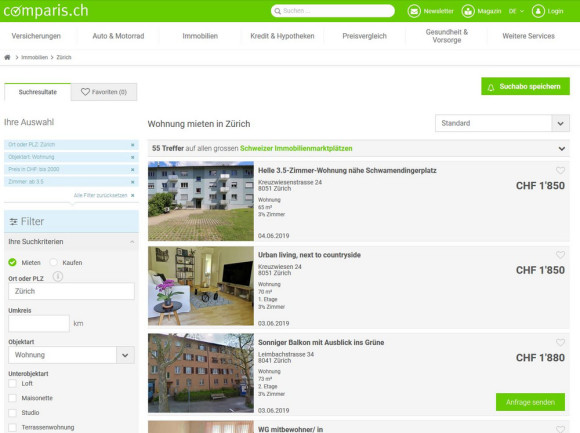Open the Leimbachstrasse building photo

click(x=201, y=373)
